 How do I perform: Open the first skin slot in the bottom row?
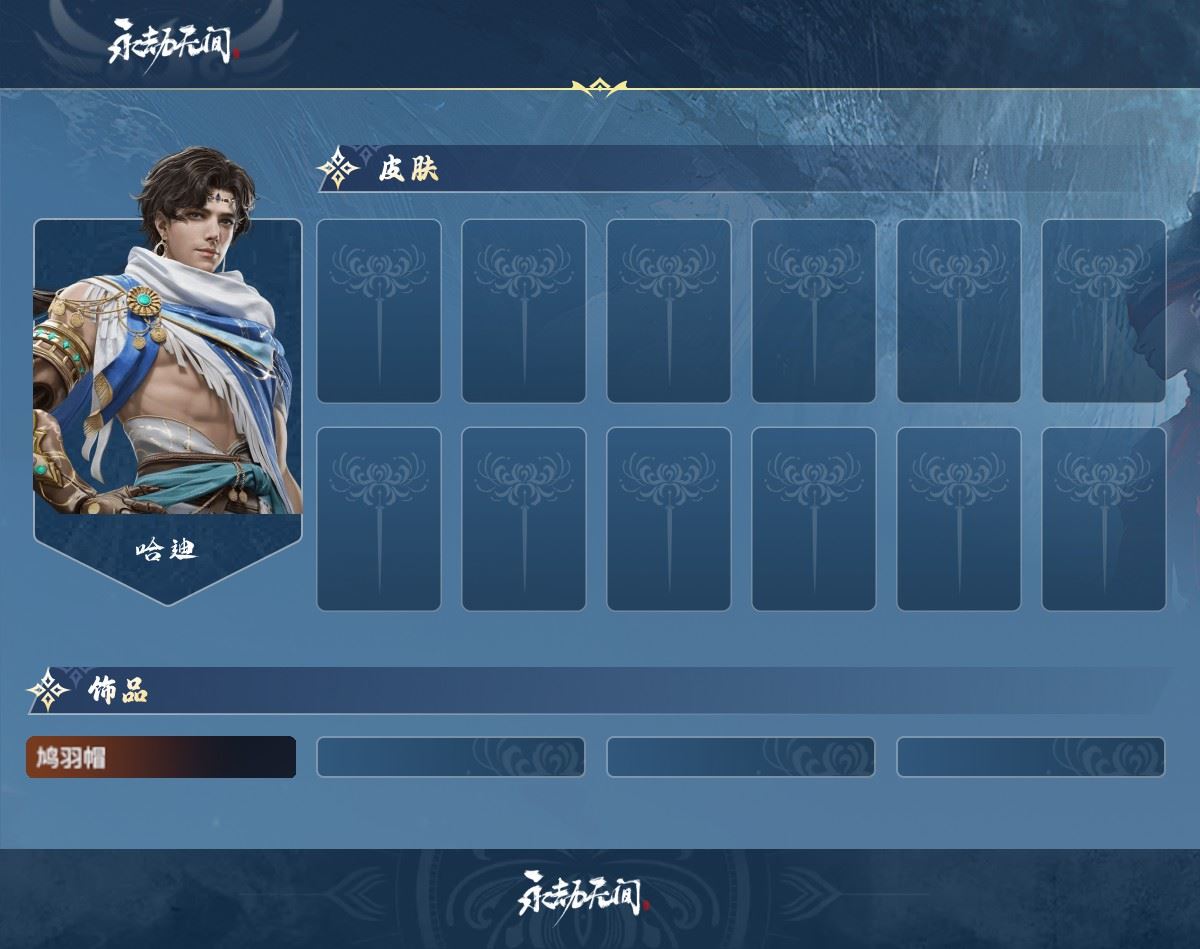(x=379, y=519)
